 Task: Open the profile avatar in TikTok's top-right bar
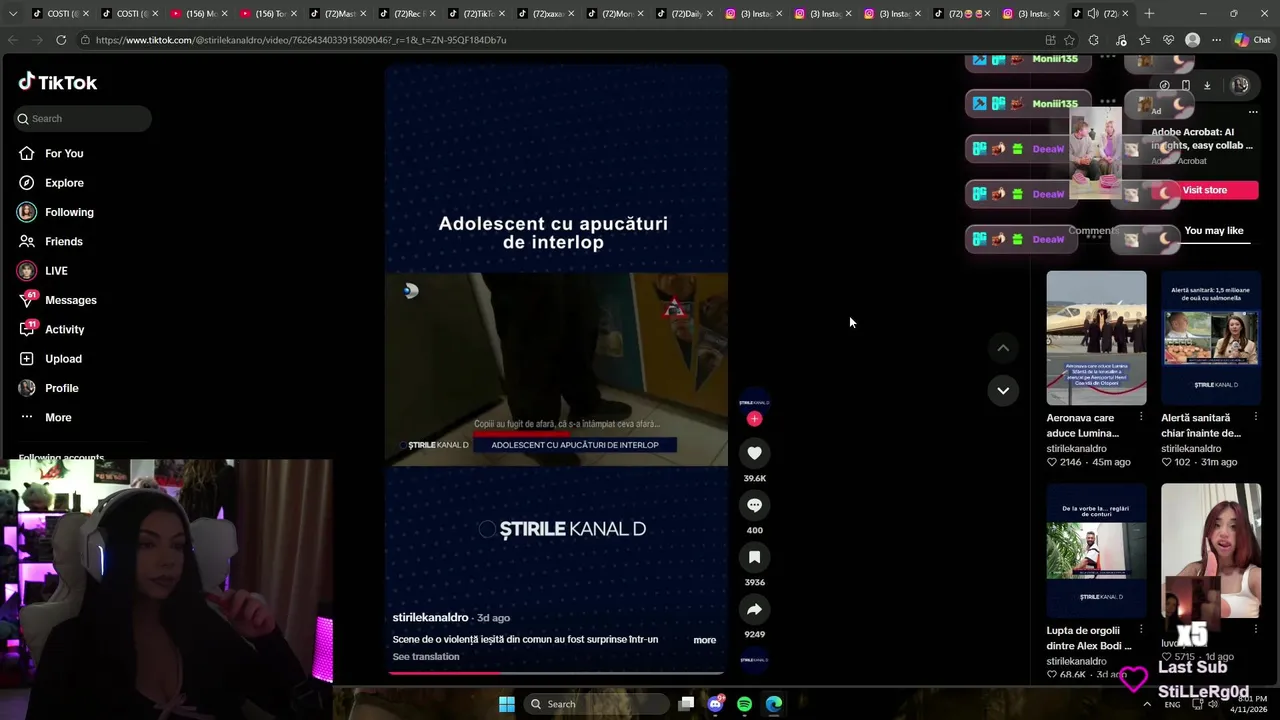coord(1240,85)
